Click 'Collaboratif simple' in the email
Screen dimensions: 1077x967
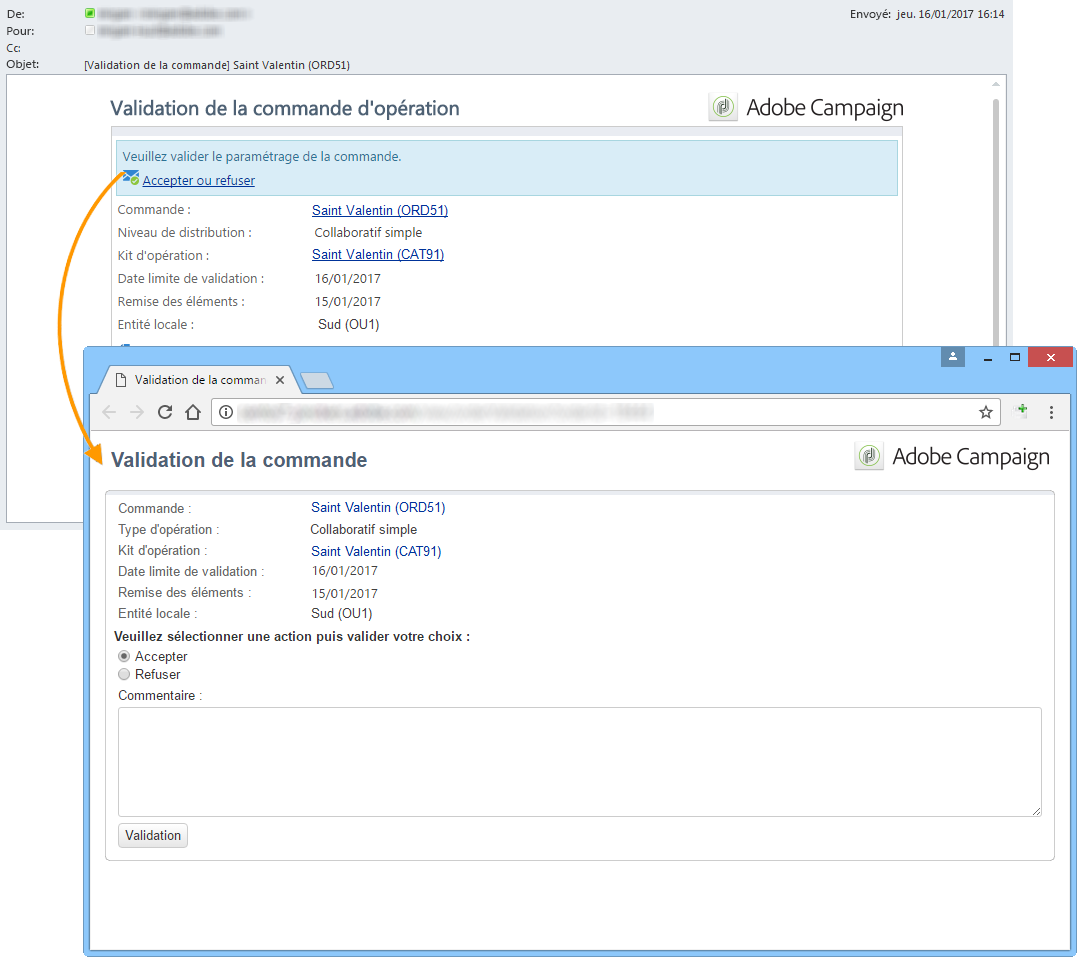point(368,233)
